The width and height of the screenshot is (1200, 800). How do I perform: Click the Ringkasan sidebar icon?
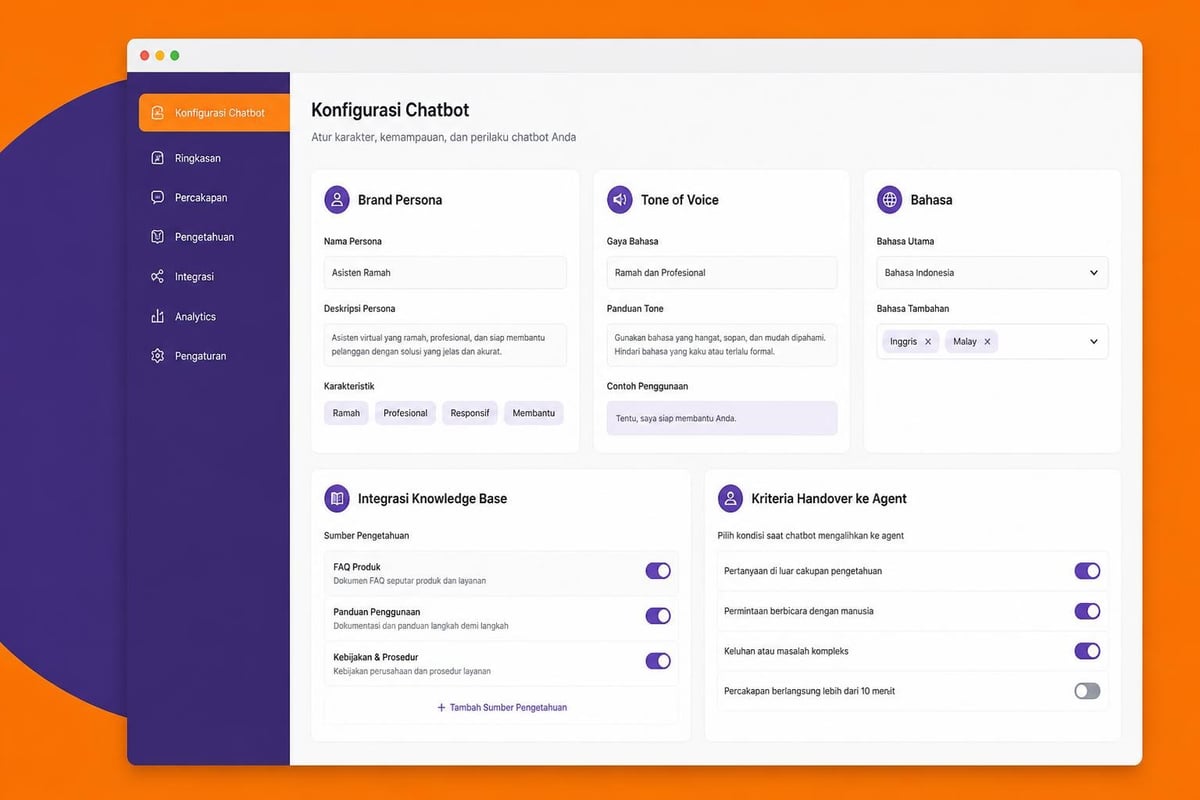157,158
